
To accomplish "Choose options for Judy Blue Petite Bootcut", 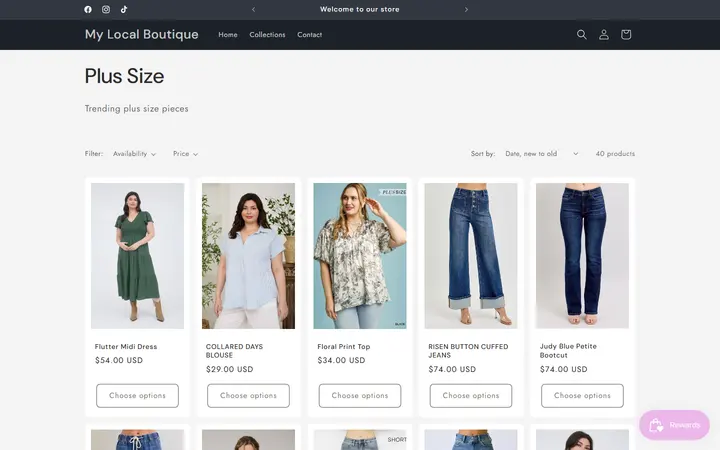I will tap(582, 395).
